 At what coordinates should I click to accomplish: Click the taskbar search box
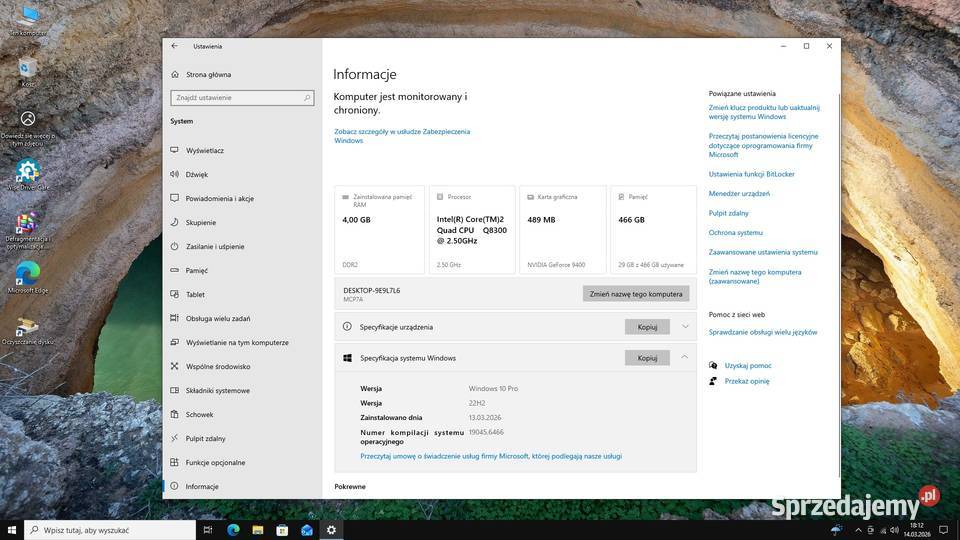(110, 530)
